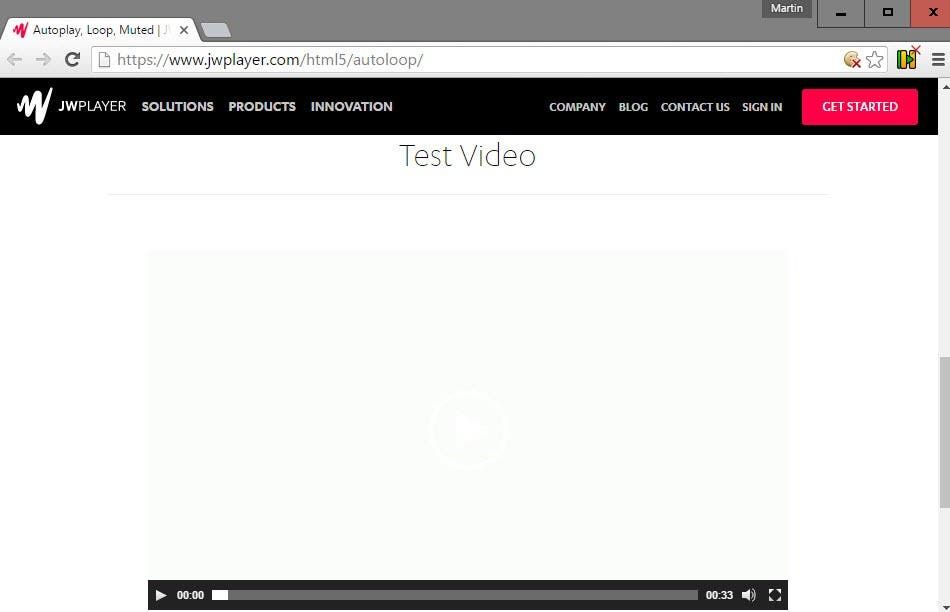Click the JW Player logo

pos(71,106)
